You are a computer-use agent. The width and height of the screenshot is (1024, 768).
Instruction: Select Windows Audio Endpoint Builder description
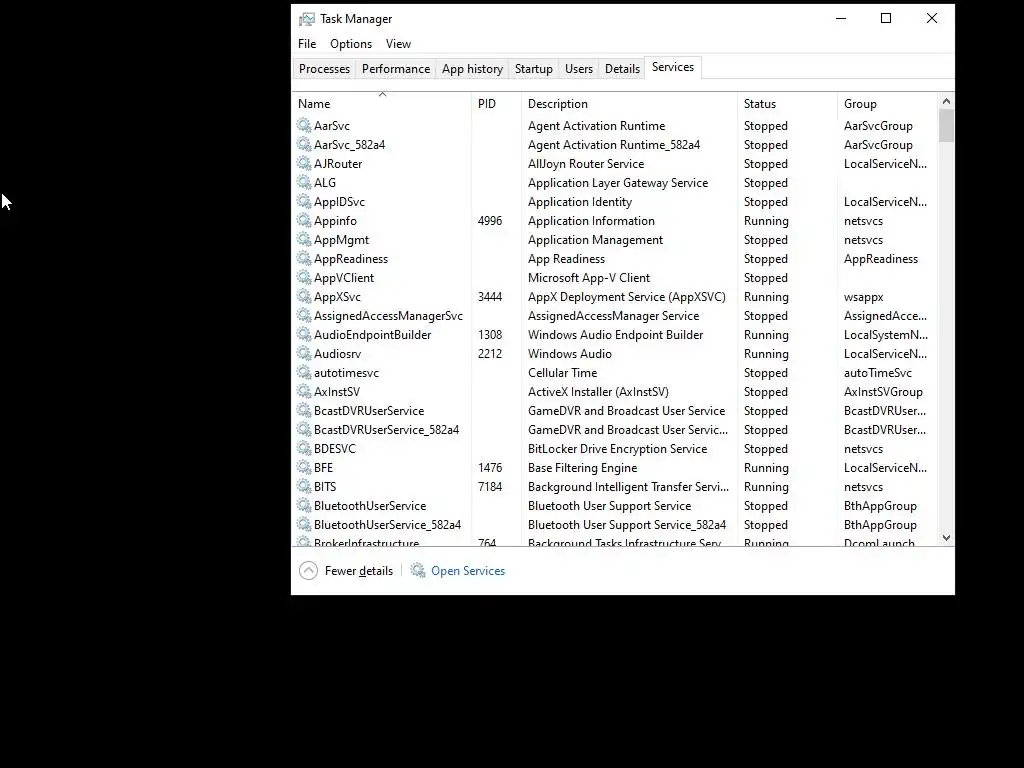pyautogui.click(x=615, y=334)
